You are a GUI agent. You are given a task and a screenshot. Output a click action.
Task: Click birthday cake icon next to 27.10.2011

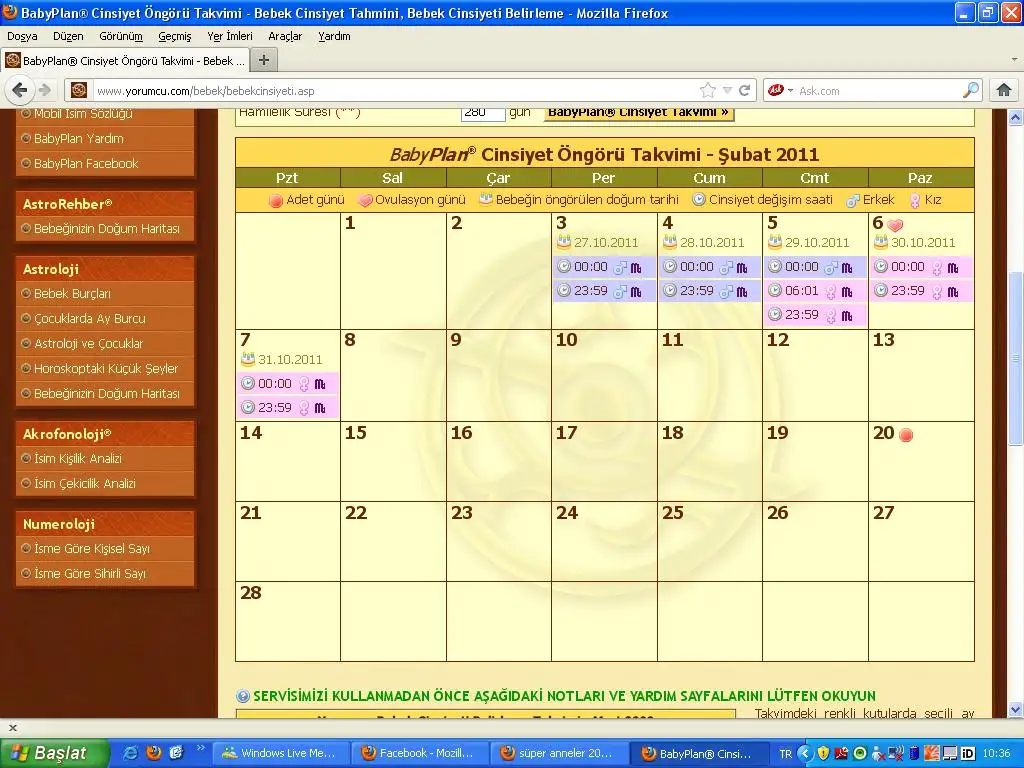click(563, 242)
